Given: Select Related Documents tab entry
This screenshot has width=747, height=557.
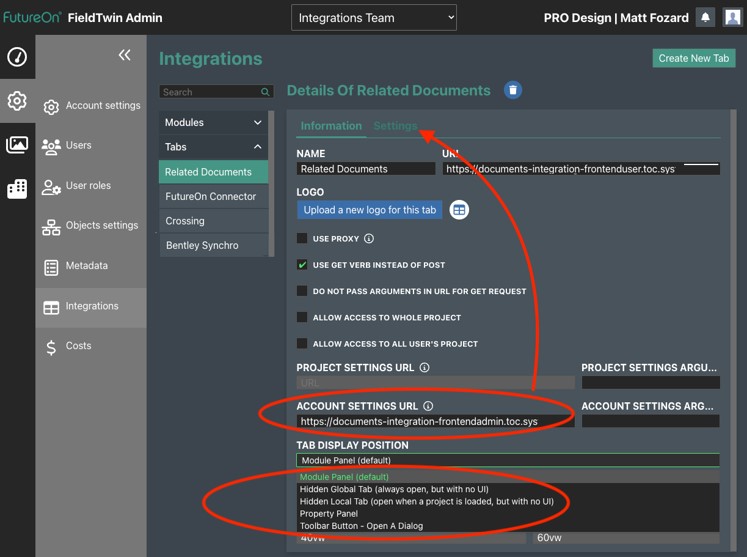Looking at the screenshot, I should 213,172.
